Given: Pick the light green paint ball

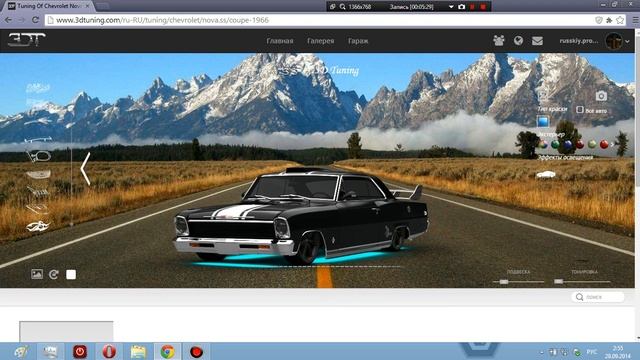Looking at the screenshot, I should pyautogui.click(x=592, y=144).
